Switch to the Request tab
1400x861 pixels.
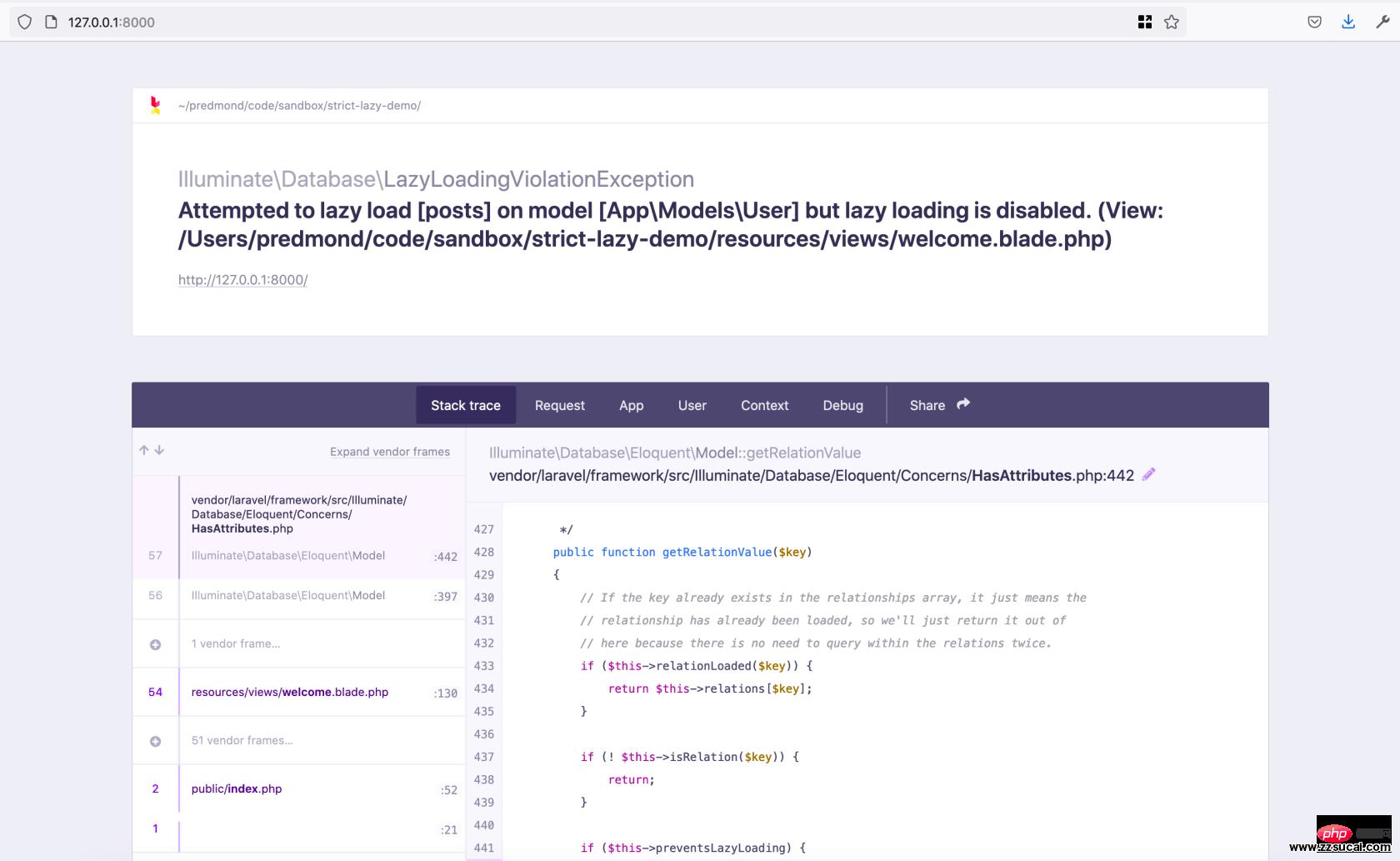pos(560,405)
